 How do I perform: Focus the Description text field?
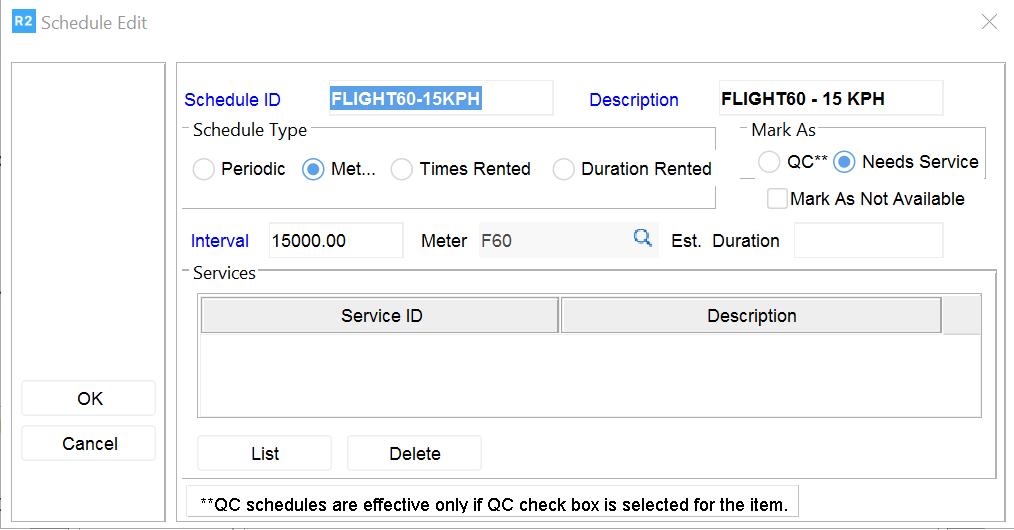pyautogui.click(x=830, y=99)
